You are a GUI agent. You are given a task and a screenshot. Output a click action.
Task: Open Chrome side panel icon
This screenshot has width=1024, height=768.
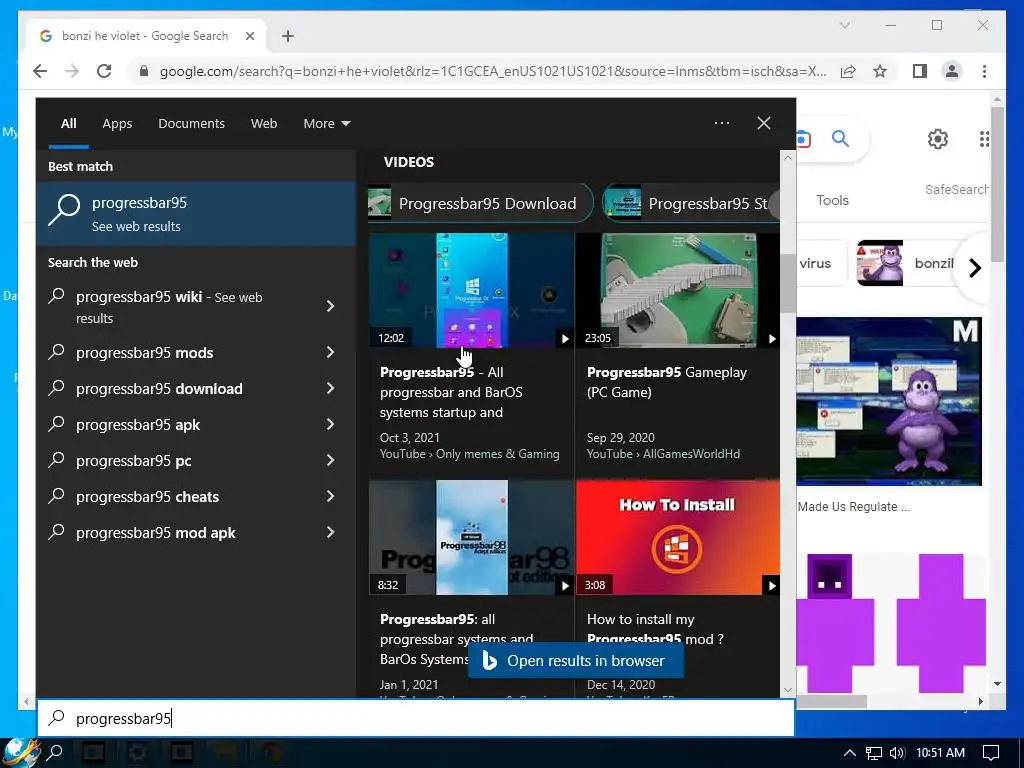tap(920, 71)
